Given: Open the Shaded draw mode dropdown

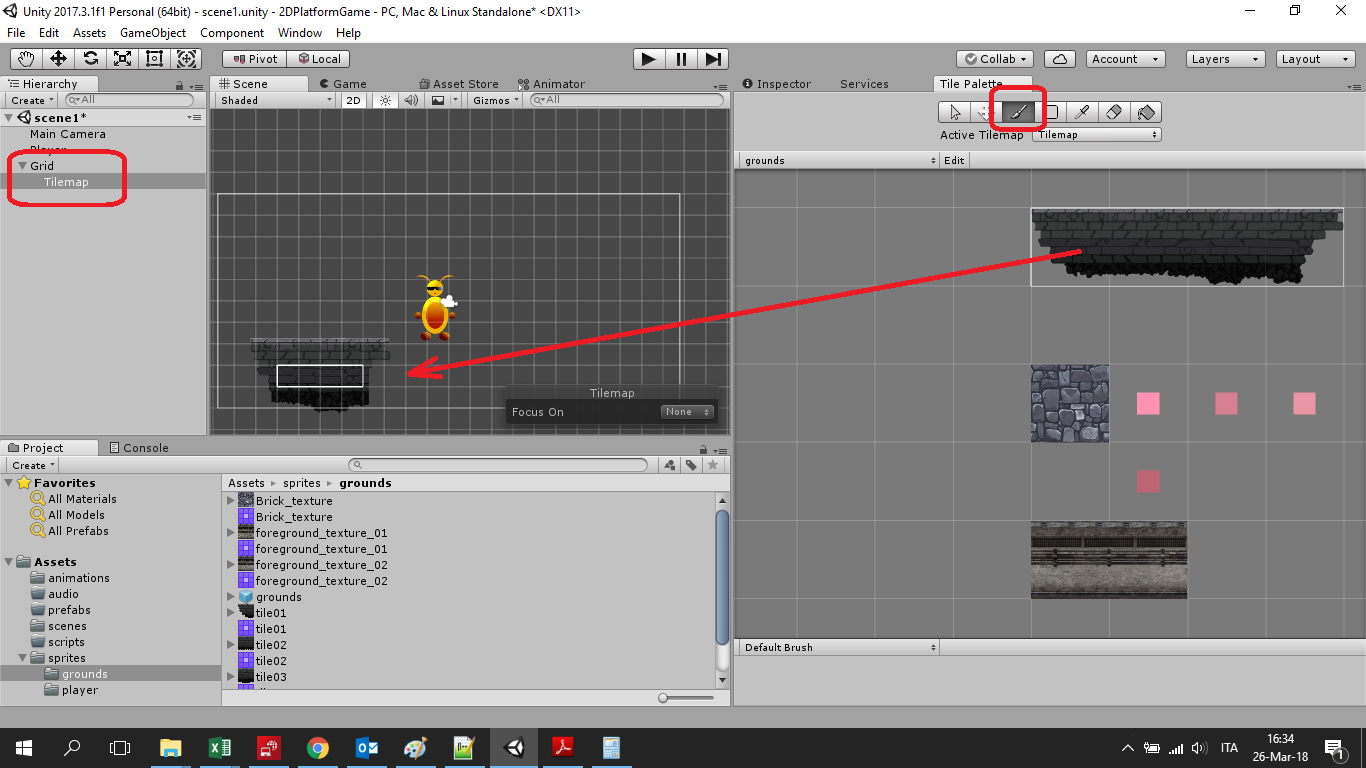Looking at the screenshot, I should pos(275,100).
